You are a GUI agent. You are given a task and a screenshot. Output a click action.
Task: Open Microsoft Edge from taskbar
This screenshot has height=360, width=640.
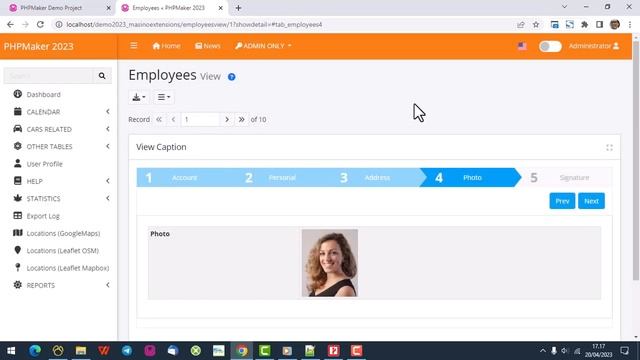35,351
